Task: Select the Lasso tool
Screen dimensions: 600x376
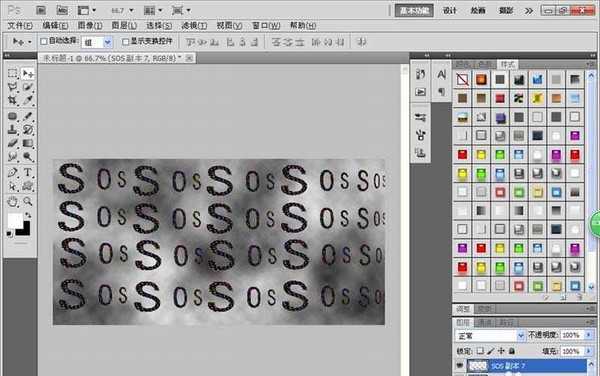Action: [12, 87]
